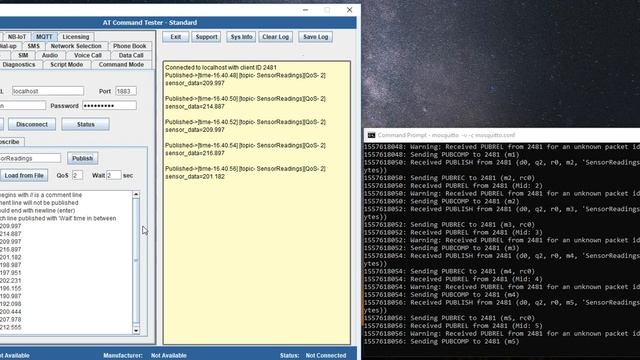Open the Audio tab
This screenshot has height=360, width=640.
coord(50,56)
